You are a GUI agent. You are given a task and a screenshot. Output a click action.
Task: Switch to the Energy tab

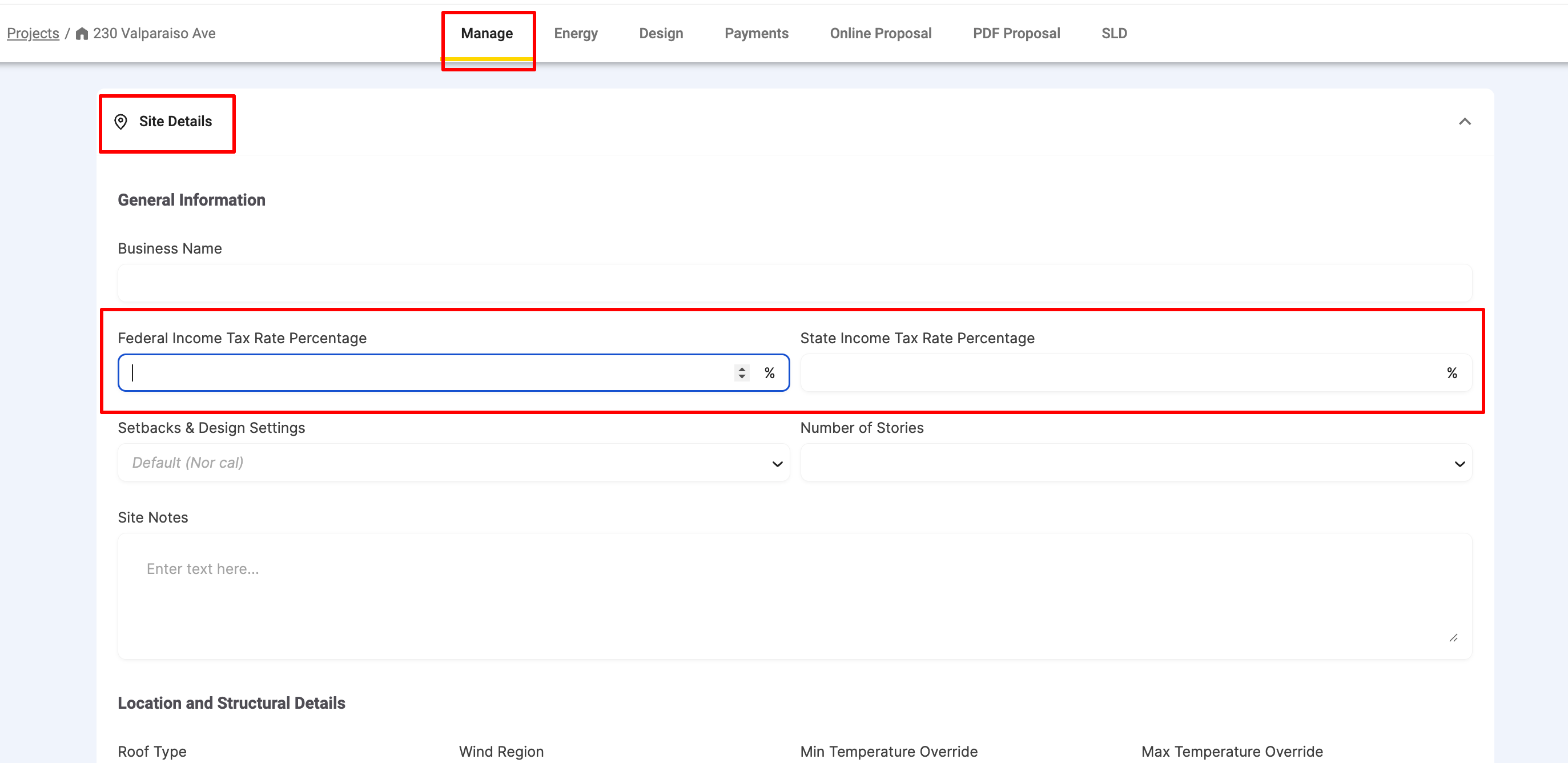click(x=575, y=34)
